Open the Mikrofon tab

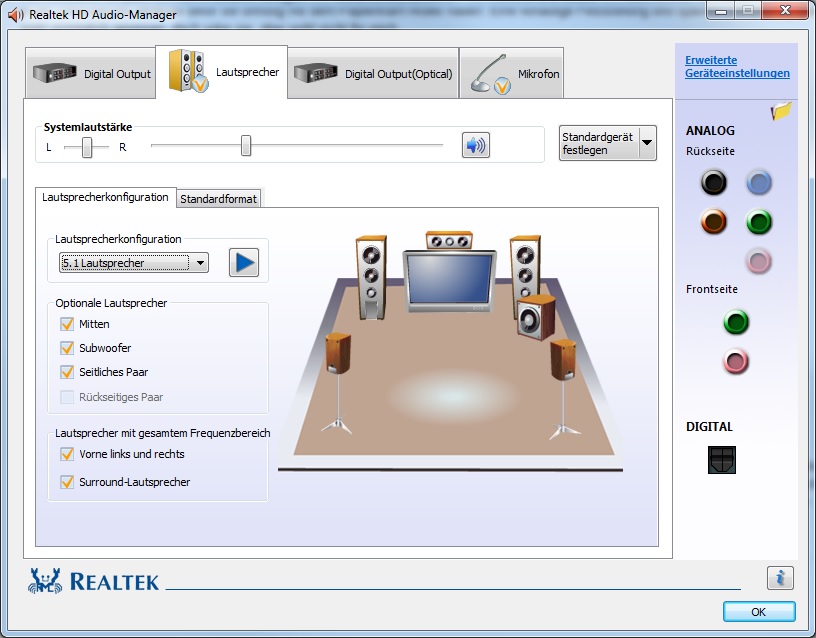[512, 73]
